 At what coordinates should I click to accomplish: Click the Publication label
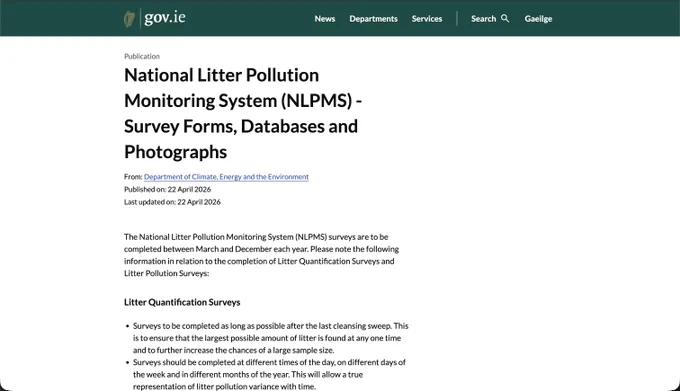(x=142, y=56)
